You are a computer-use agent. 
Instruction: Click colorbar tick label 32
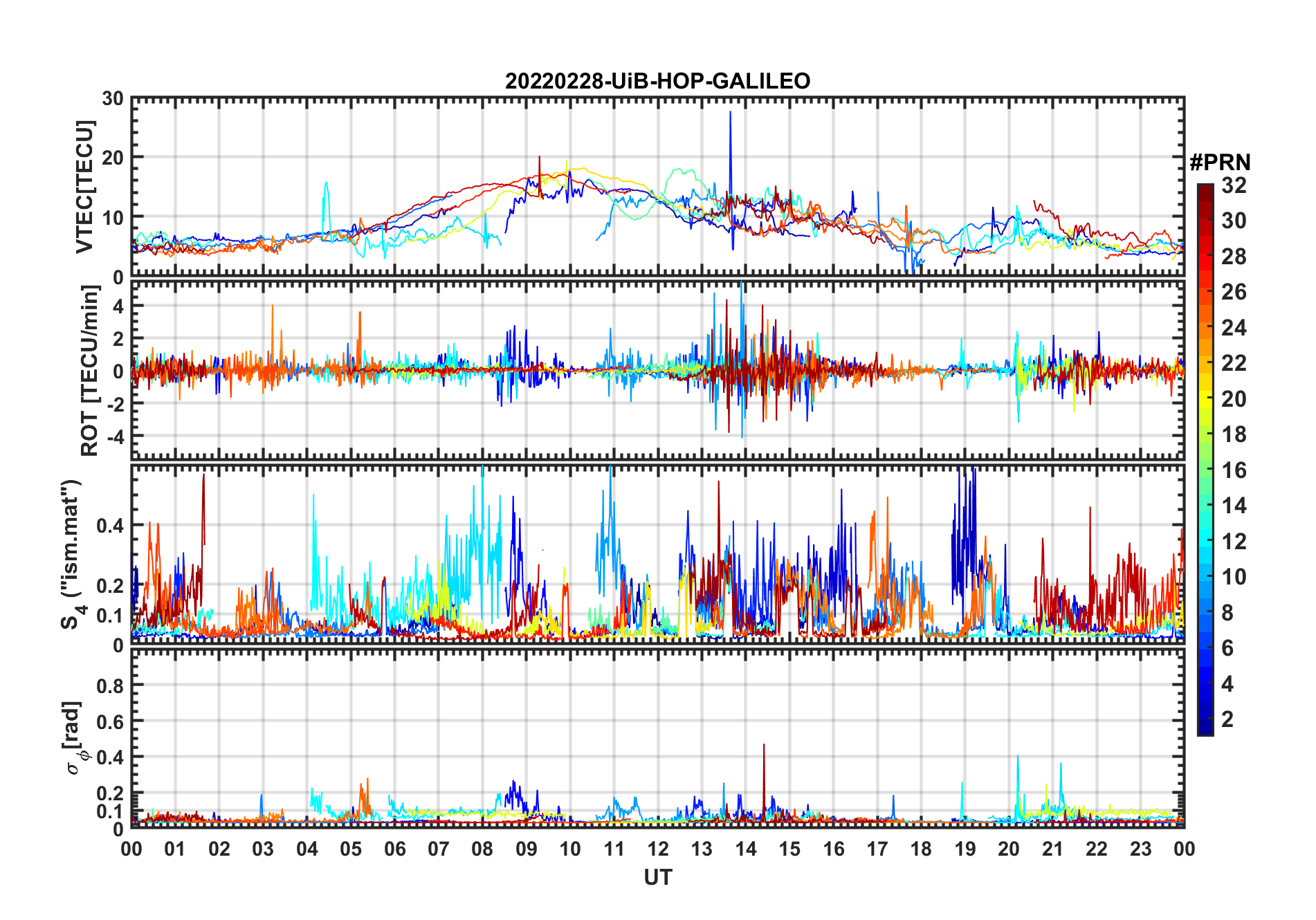point(1234,185)
